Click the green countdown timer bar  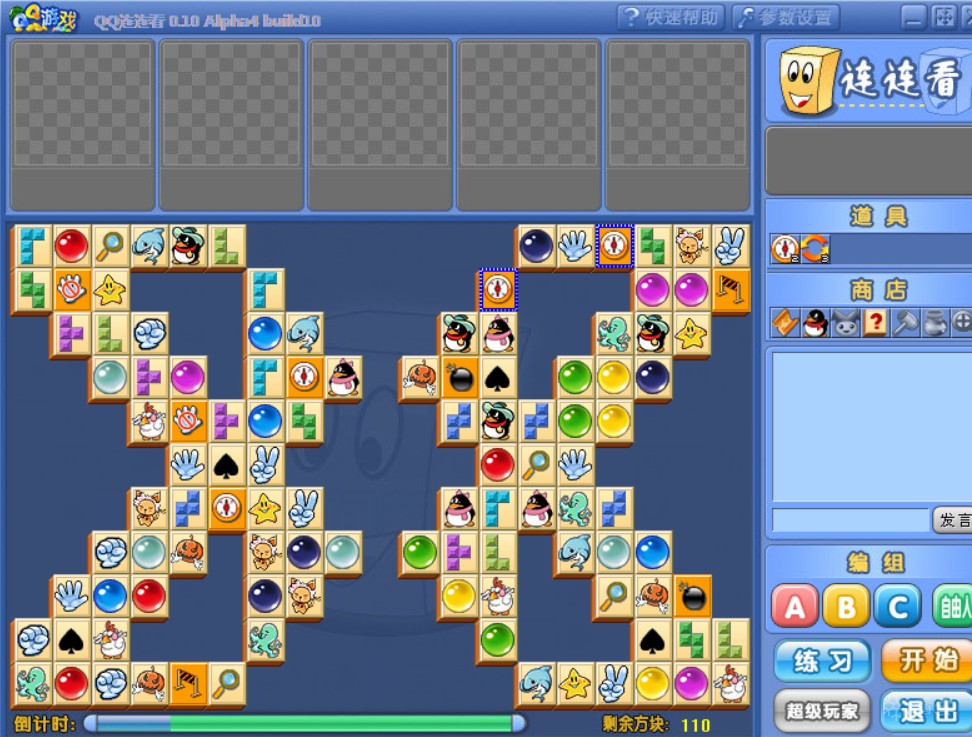click(x=305, y=723)
